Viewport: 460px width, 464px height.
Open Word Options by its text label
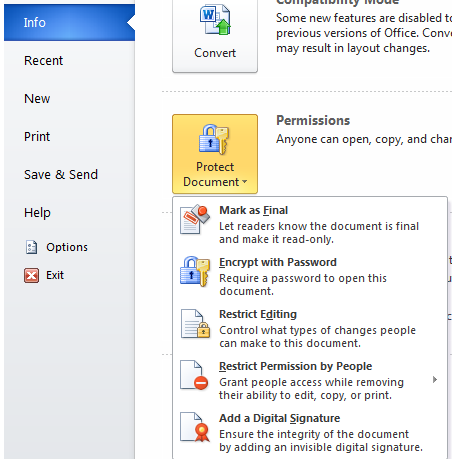tap(67, 247)
